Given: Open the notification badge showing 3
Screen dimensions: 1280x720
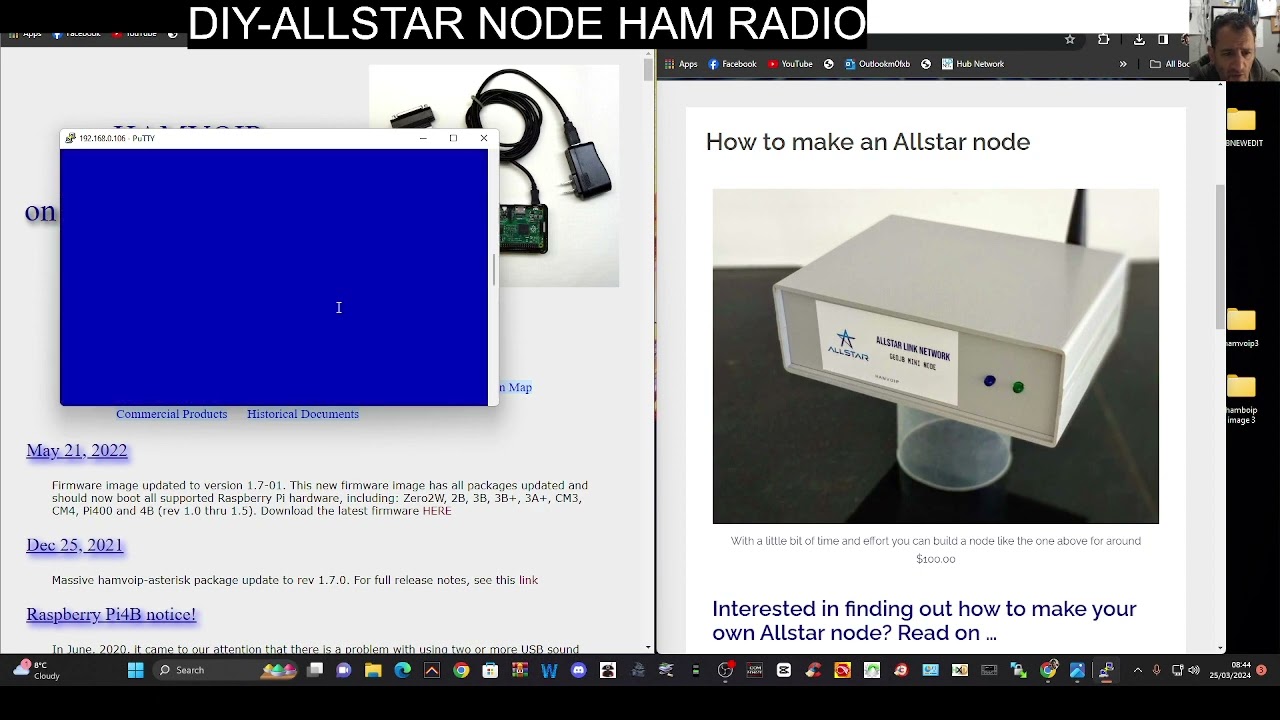Looking at the screenshot, I should click(1262, 670).
